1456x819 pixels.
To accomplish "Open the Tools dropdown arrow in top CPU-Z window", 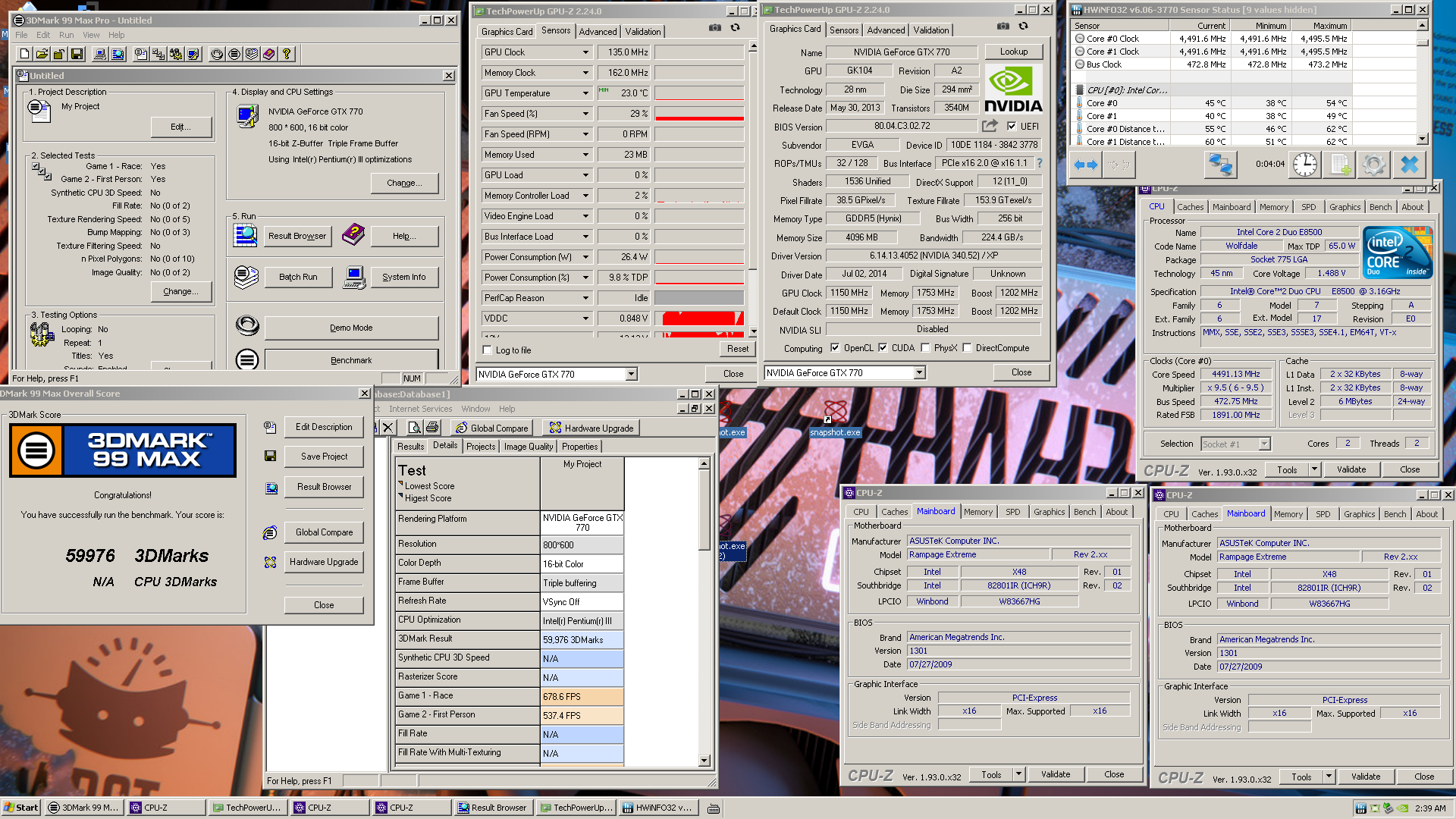I will 1314,469.
